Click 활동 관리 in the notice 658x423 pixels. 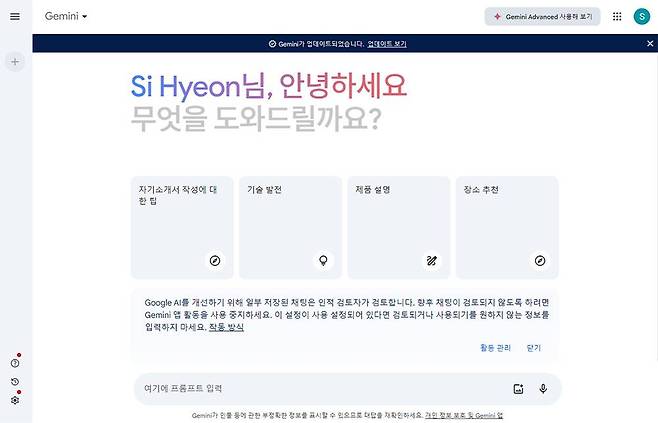point(495,348)
